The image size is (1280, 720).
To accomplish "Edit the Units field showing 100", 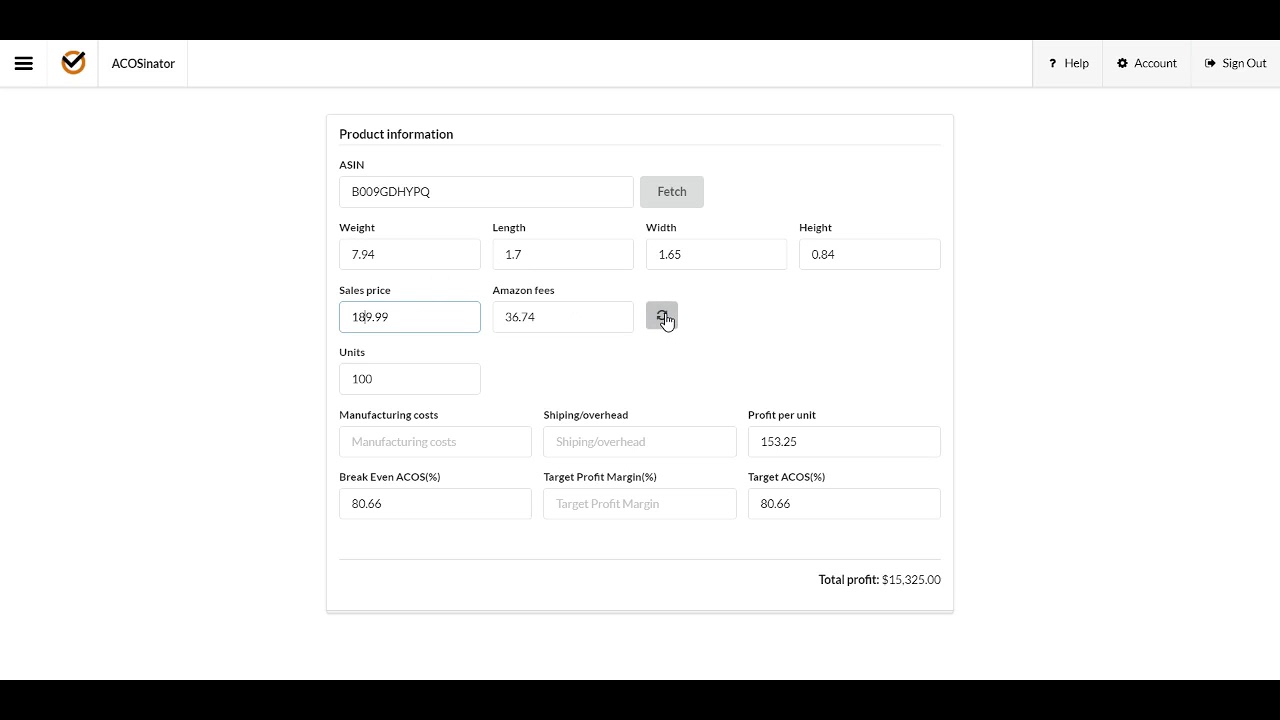I will click(410, 379).
